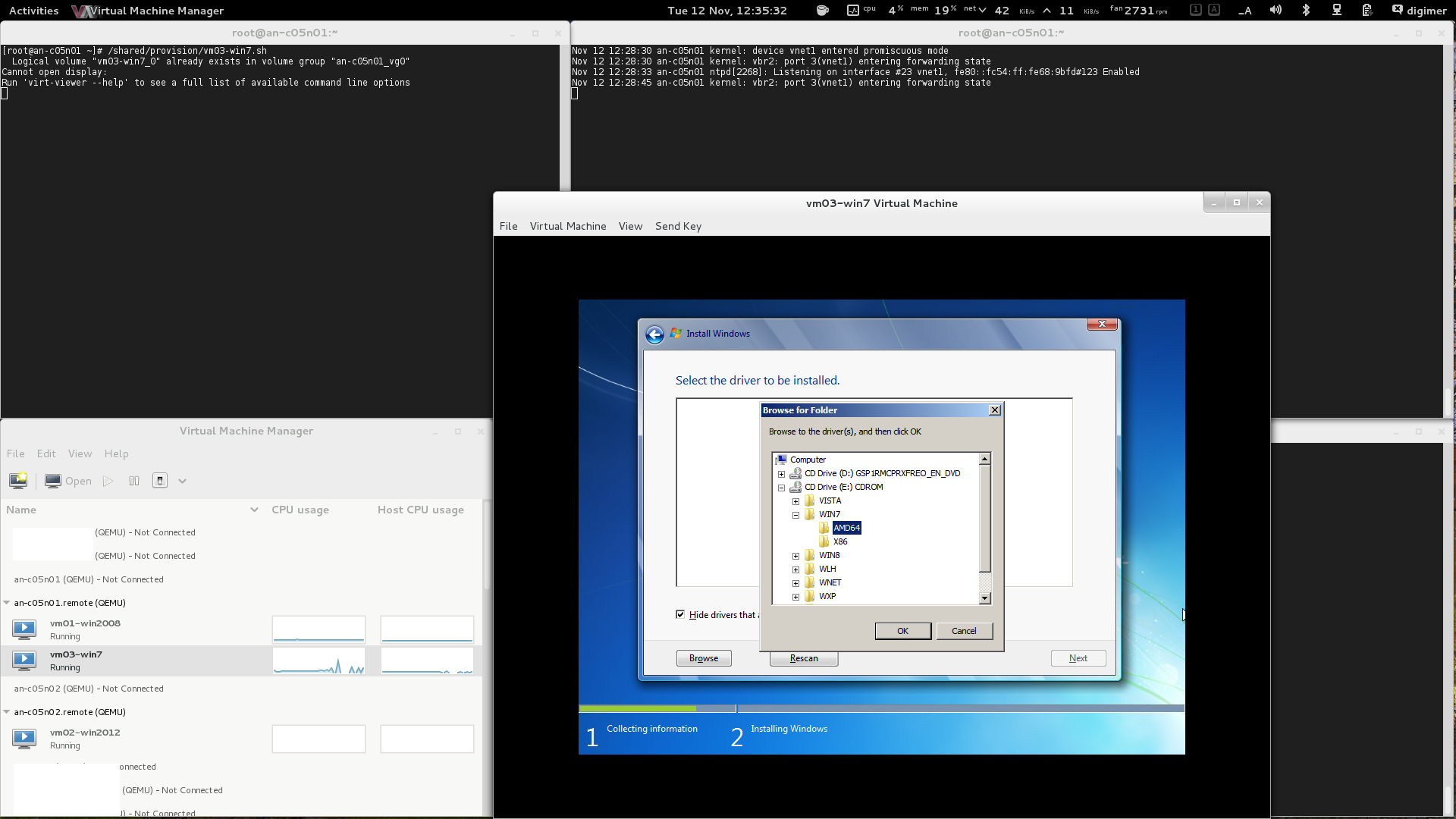Open File menu in Virtual Machine Manager
This screenshot has width=1456, height=819.
click(16, 453)
